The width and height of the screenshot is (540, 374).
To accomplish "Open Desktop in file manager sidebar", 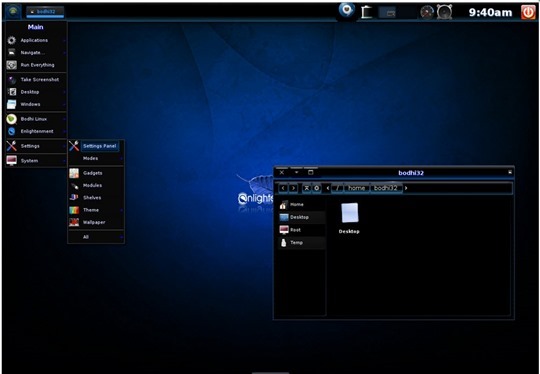I will [x=302, y=217].
